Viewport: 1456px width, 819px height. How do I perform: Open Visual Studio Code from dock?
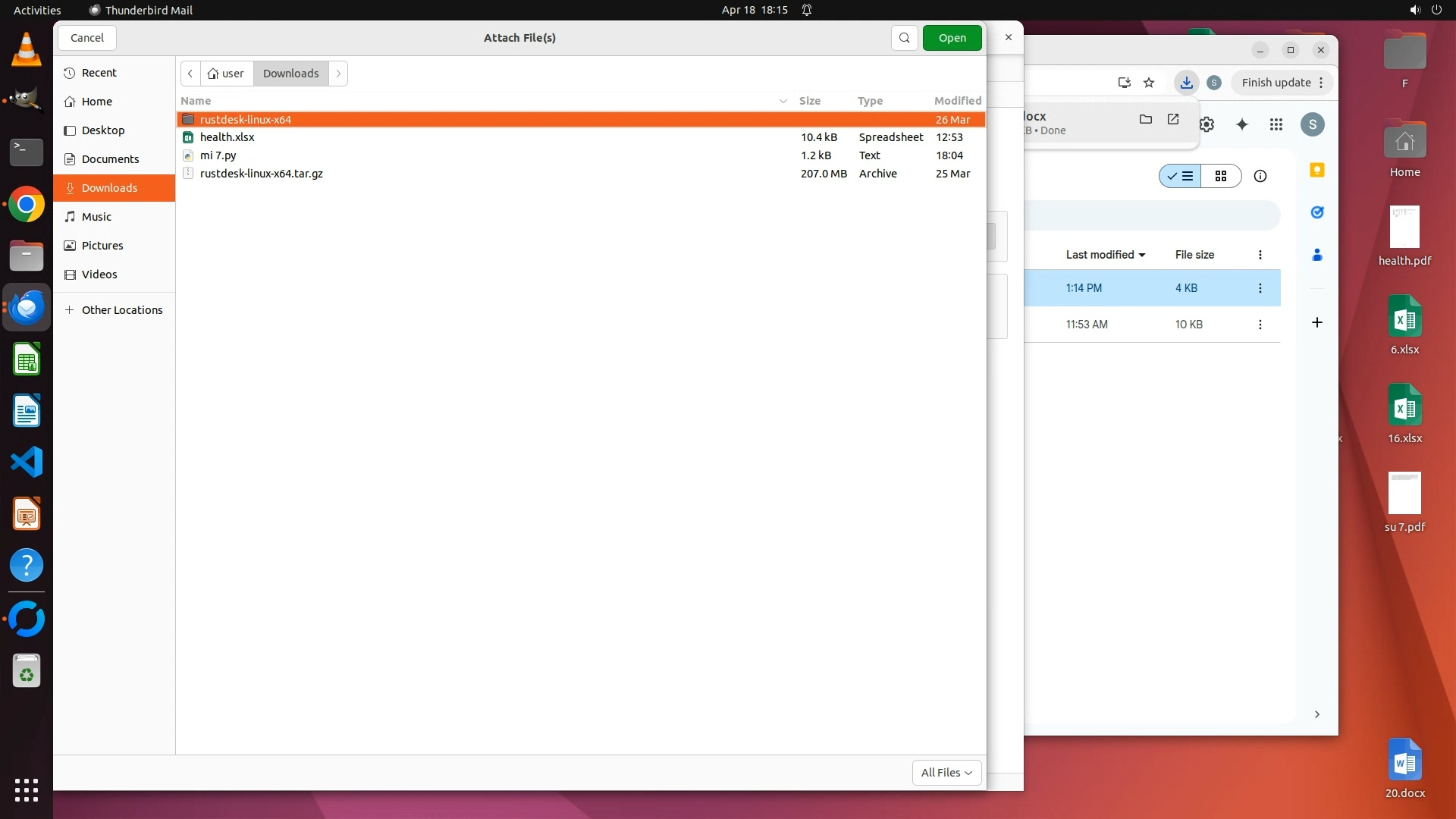(x=27, y=462)
